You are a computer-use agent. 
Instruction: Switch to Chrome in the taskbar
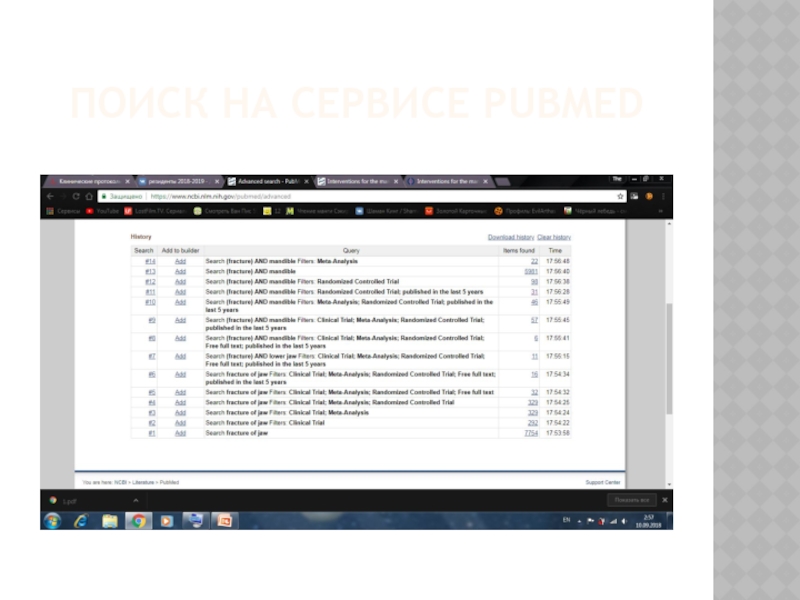[x=138, y=521]
